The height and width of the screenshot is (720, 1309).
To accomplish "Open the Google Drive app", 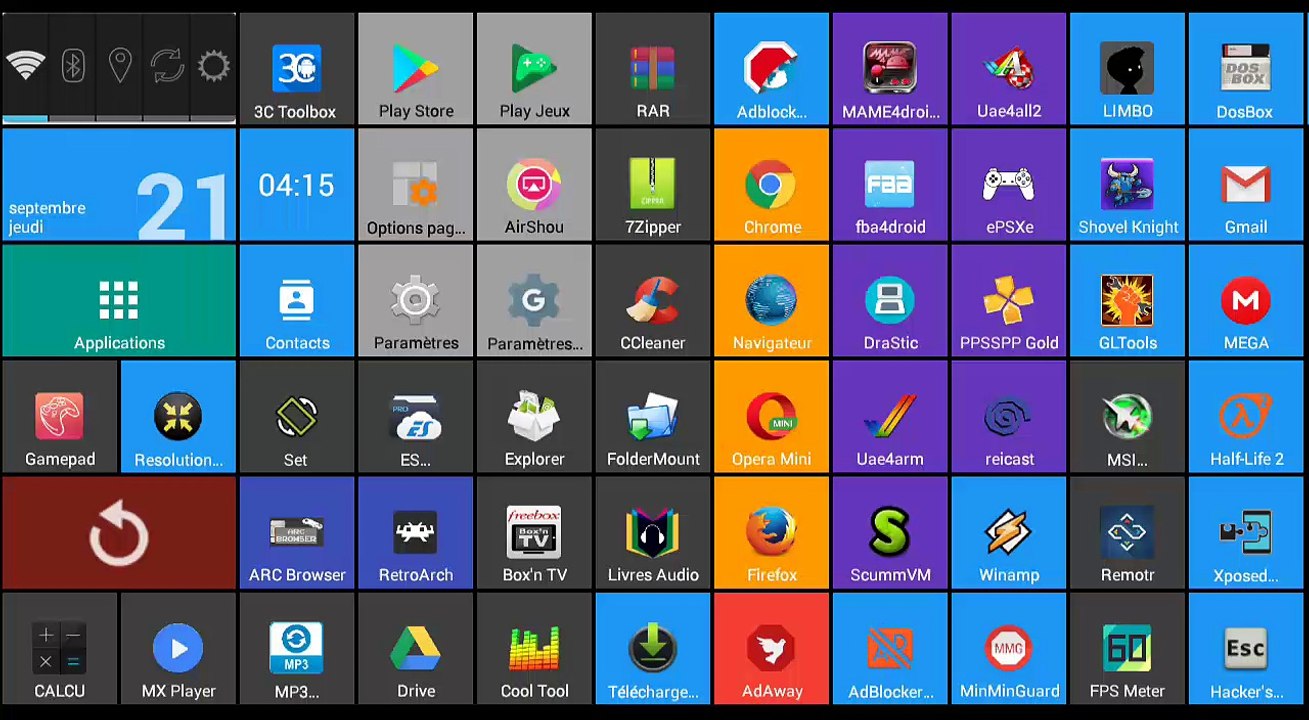I will click(x=415, y=649).
